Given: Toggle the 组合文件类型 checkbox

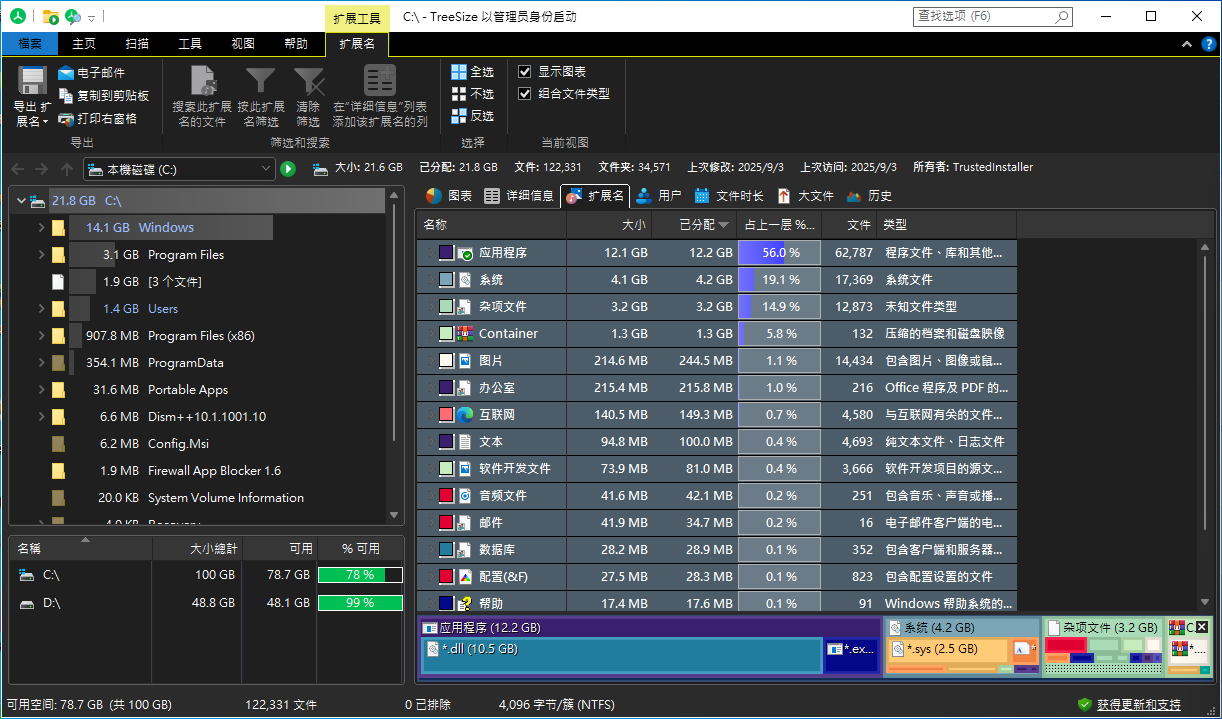Looking at the screenshot, I should pos(525,94).
